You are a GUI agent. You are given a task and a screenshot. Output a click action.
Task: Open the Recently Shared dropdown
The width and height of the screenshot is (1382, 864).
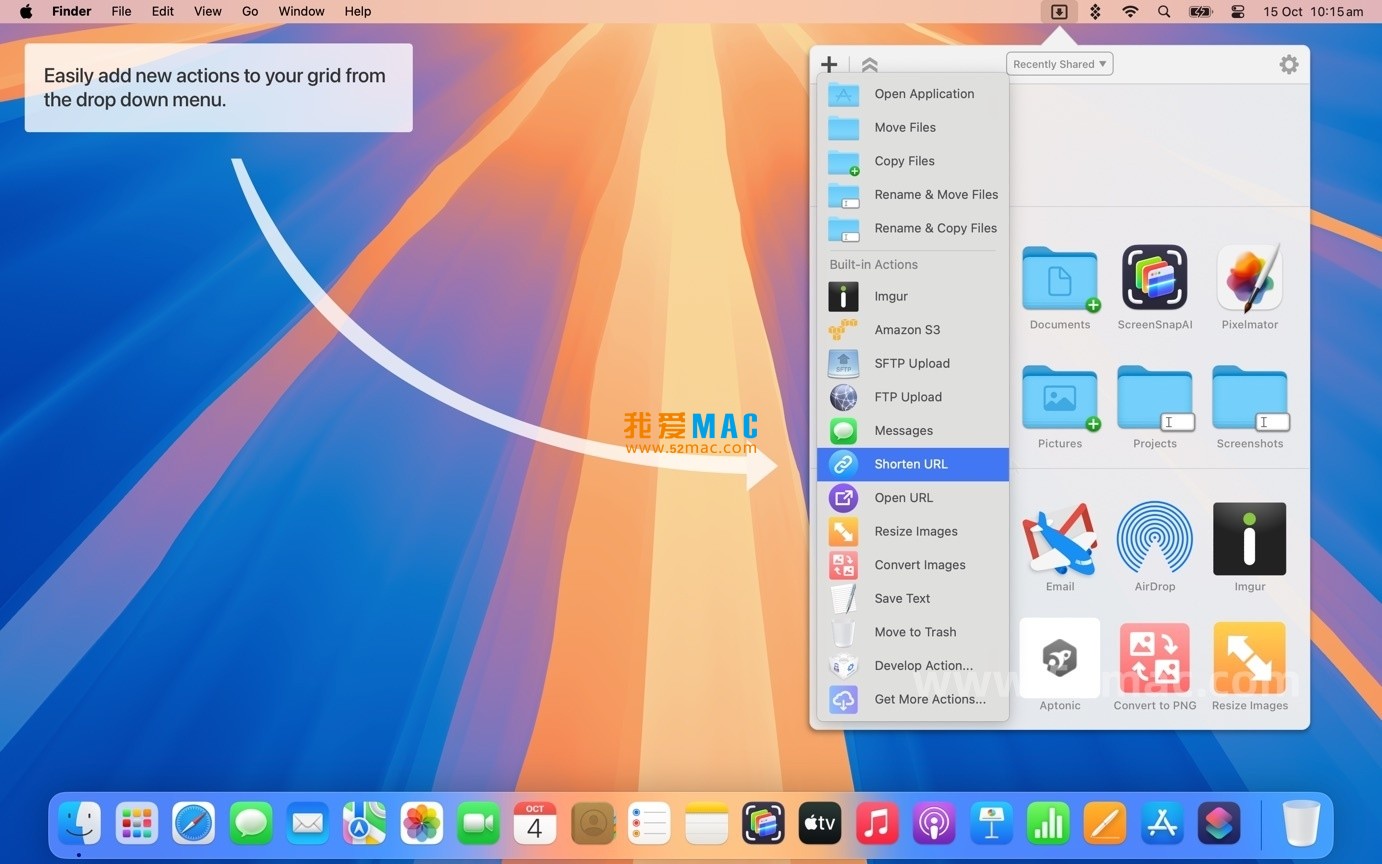pos(1059,63)
